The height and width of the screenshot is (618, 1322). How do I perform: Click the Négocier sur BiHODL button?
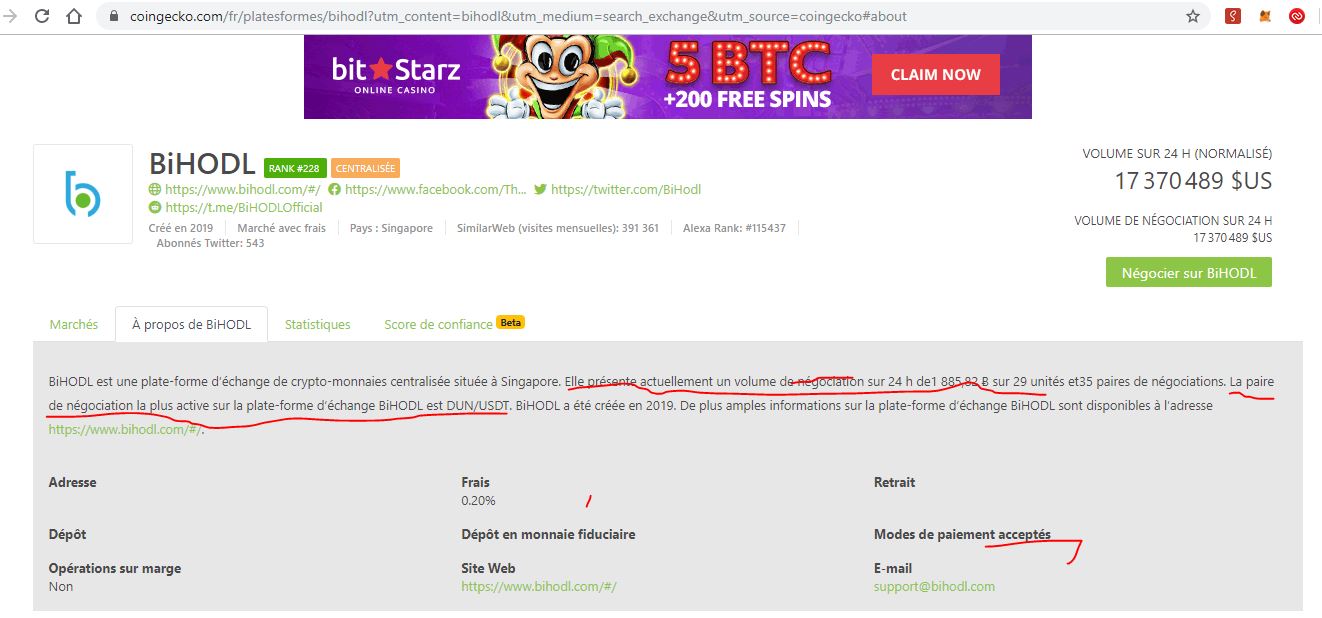1189,272
